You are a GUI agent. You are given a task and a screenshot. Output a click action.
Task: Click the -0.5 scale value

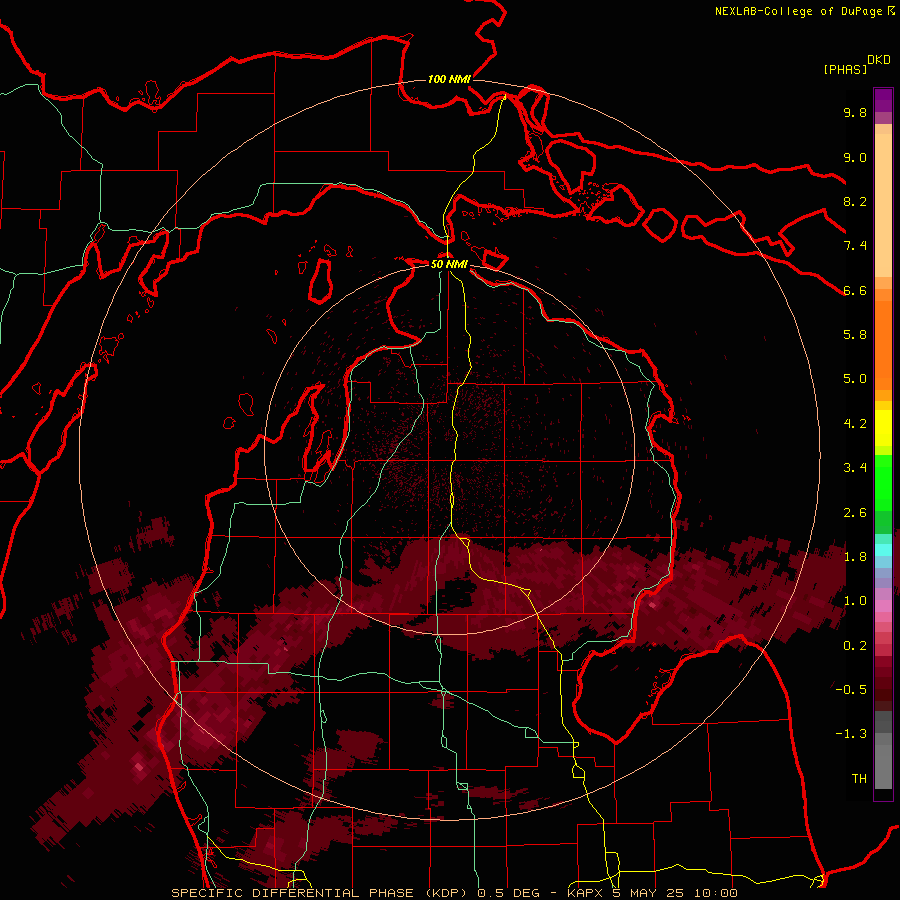[x=851, y=690]
